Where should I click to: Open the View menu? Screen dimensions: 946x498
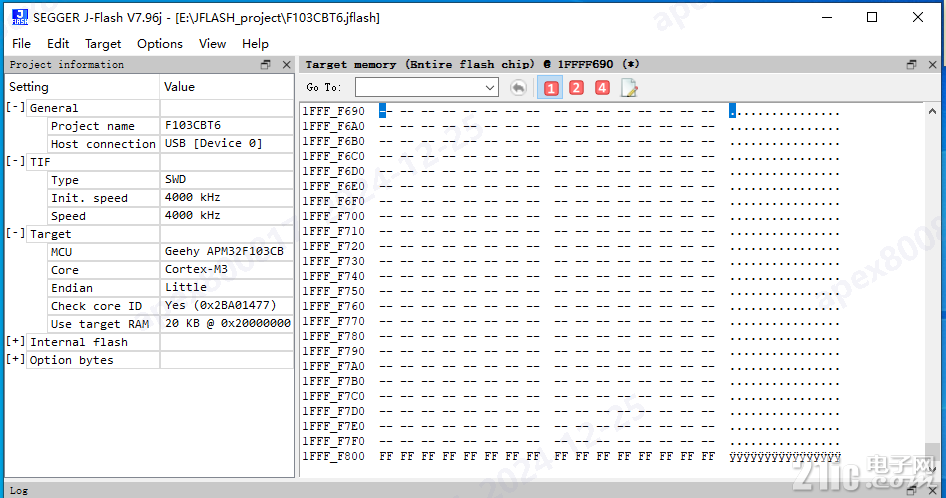point(212,43)
